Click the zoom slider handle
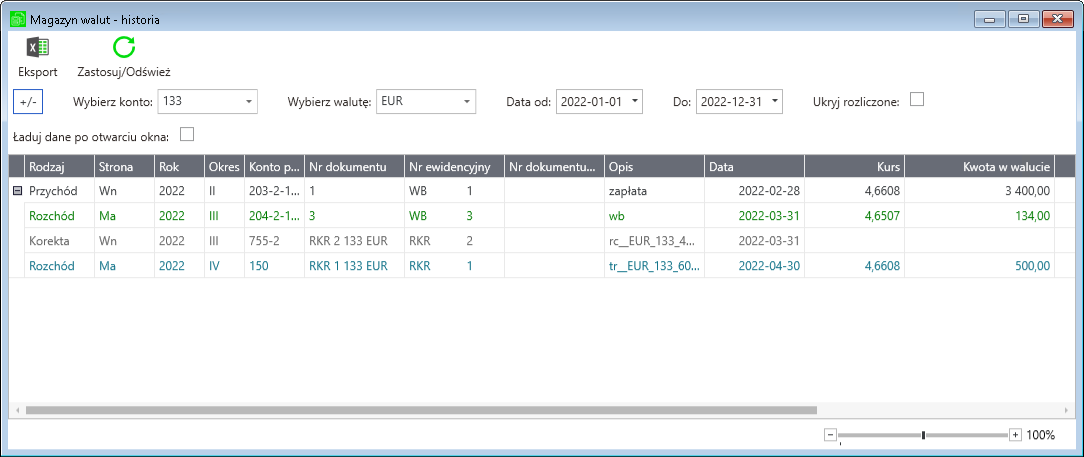Screen dimensions: 1084x457 [923, 435]
